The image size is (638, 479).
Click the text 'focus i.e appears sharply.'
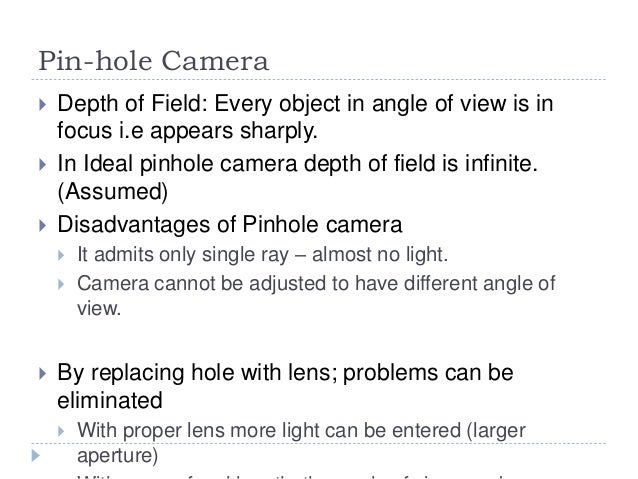(187, 131)
